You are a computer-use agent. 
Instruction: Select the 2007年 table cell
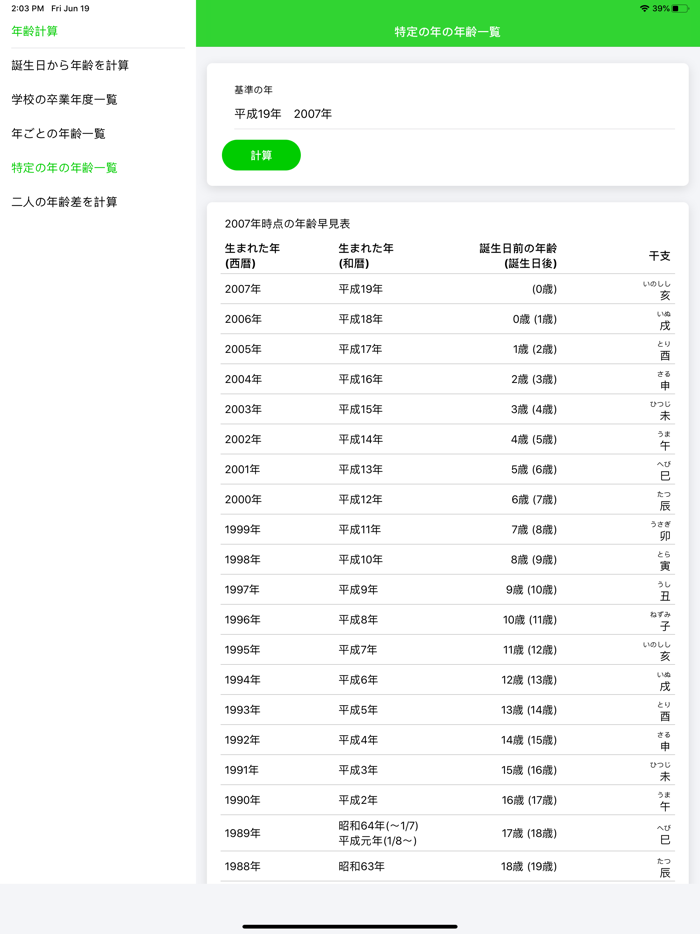[242, 289]
